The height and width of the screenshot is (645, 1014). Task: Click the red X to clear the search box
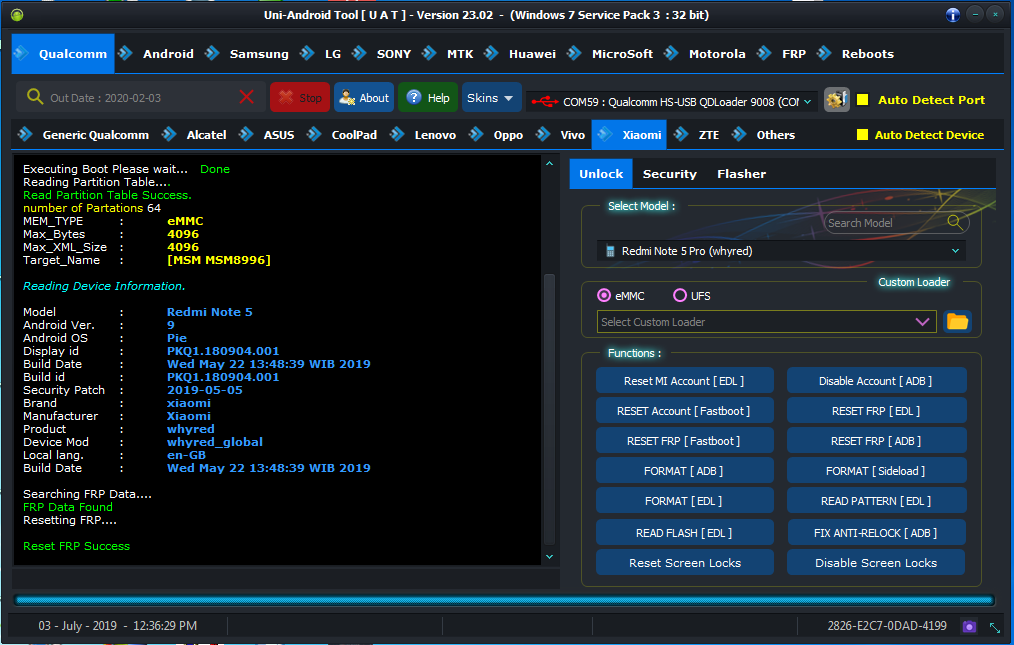[246, 98]
